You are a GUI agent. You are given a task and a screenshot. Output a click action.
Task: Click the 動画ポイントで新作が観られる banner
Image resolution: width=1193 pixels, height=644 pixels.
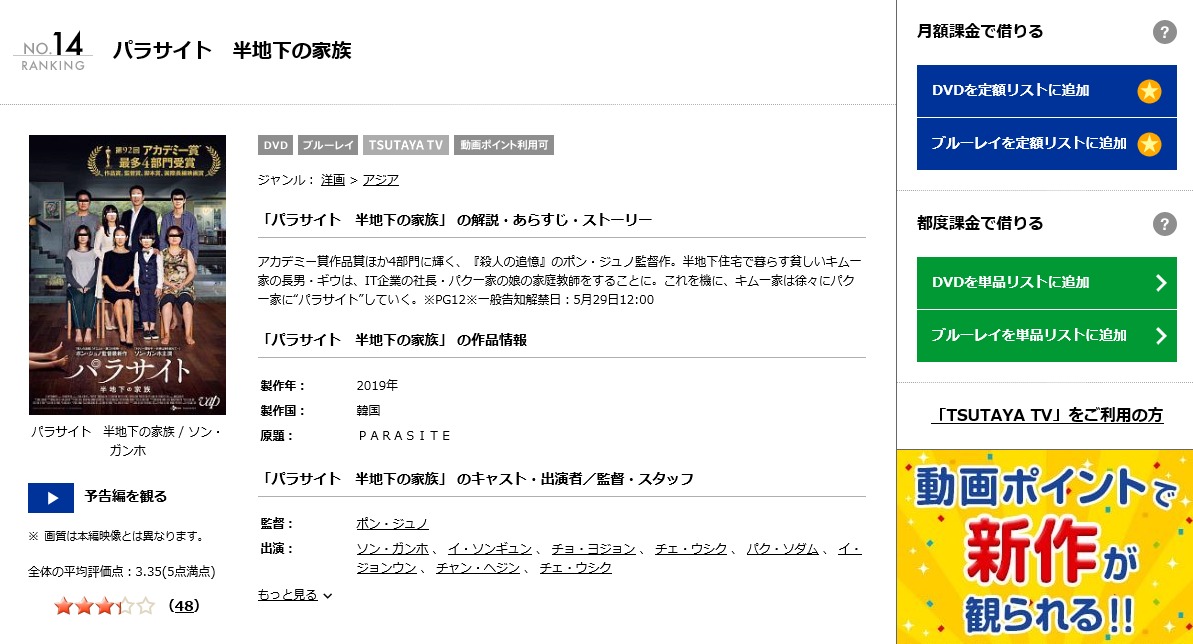tap(1045, 547)
